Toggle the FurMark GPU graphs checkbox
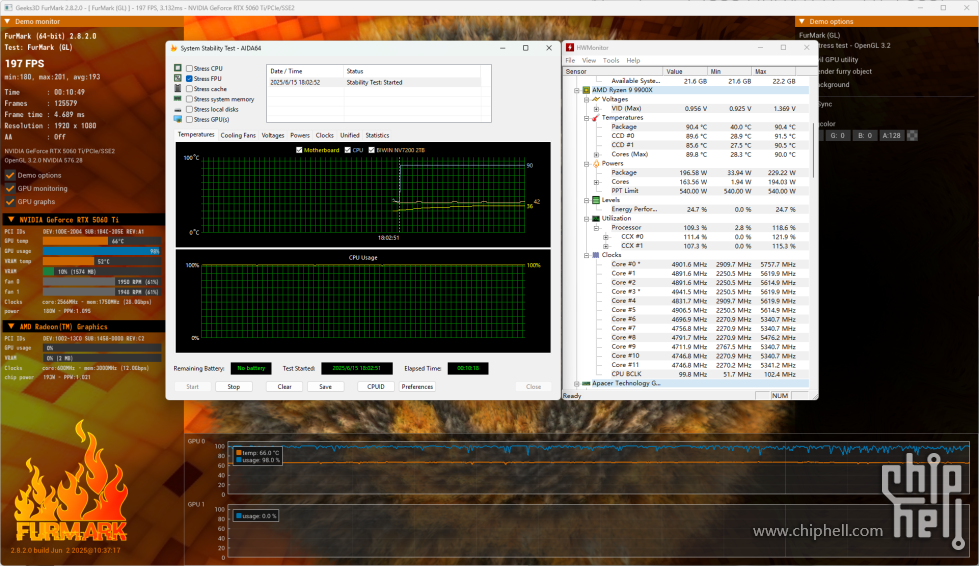979x566 pixels. [9, 202]
